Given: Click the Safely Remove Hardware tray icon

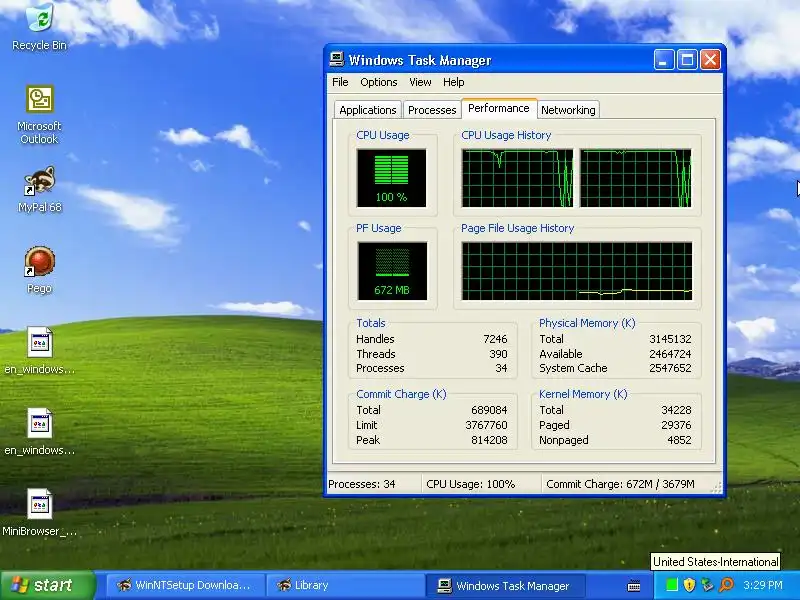Looking at the screenshot, I should 707,585.
